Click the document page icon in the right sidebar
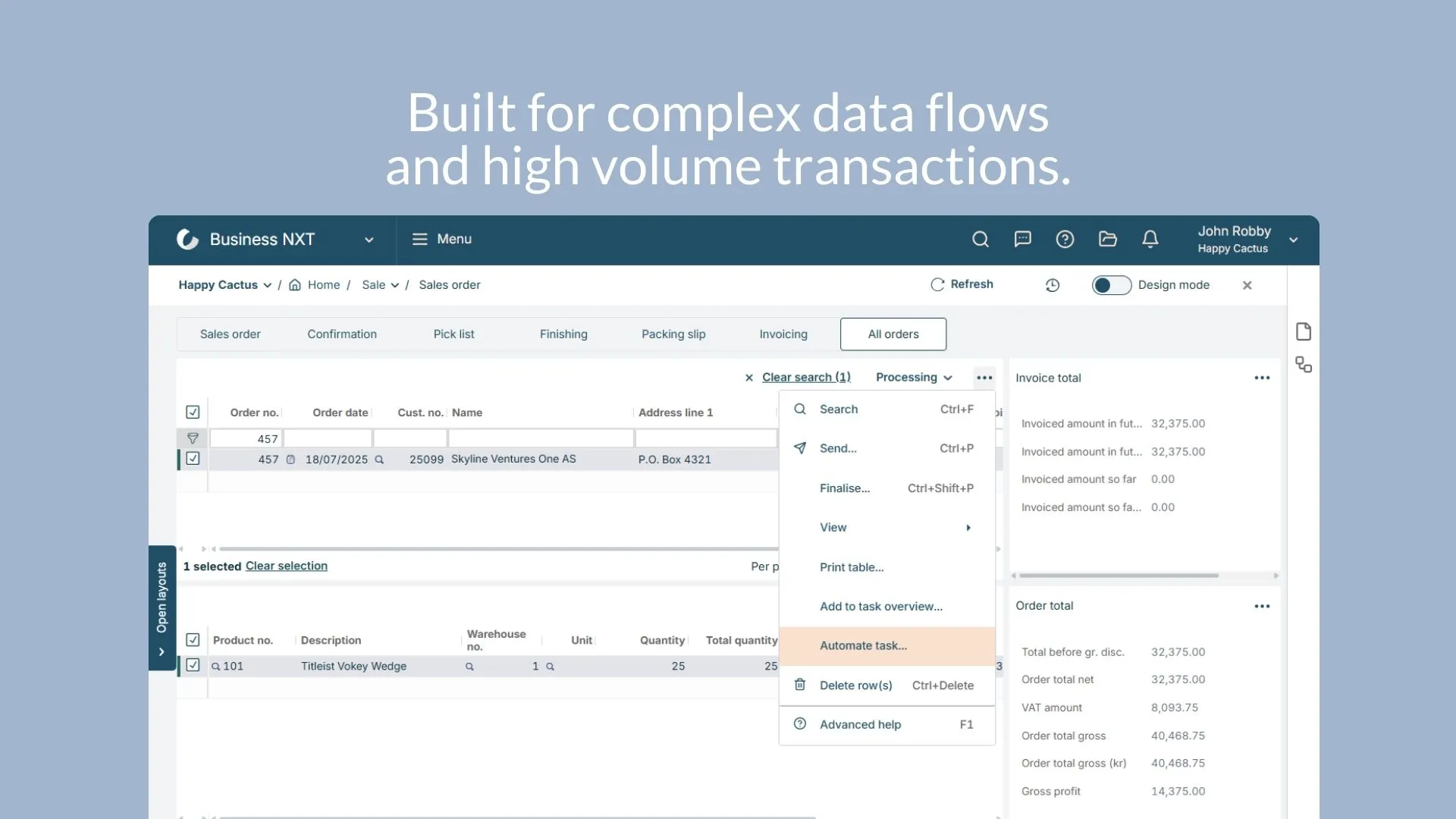Viewport: 1456px width, 819px height. pyautogui.click(x=1303, y=331)
